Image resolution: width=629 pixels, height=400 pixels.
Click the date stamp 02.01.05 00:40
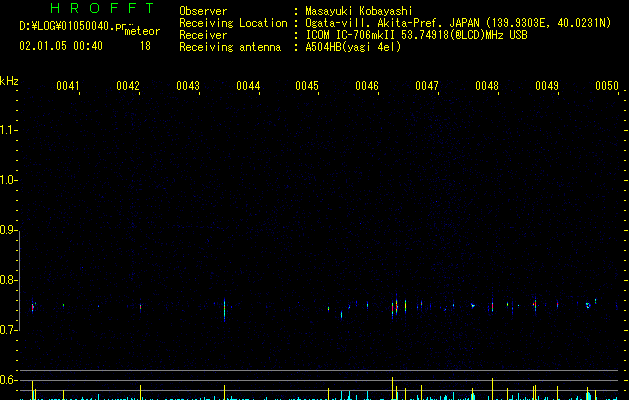(61, 46)
